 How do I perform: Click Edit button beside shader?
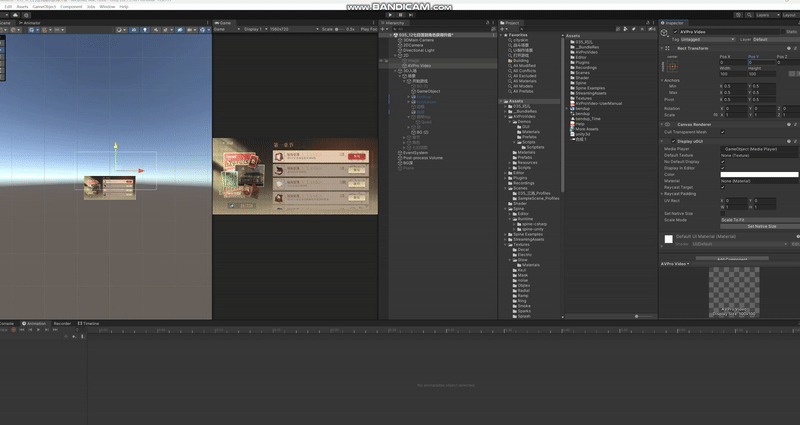[795, 244]
